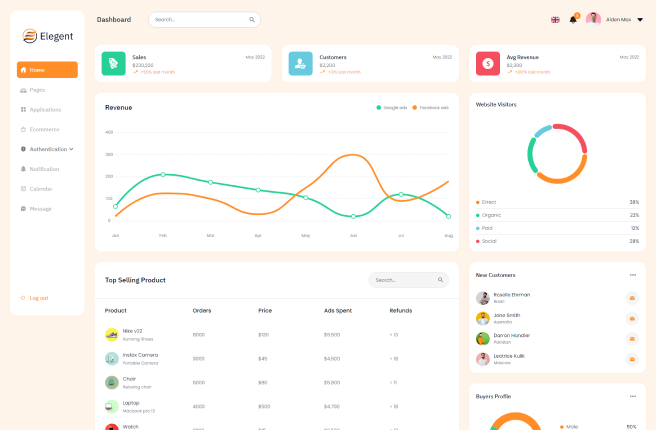Expand the Authentication sidebar menu

click(47, 149)
